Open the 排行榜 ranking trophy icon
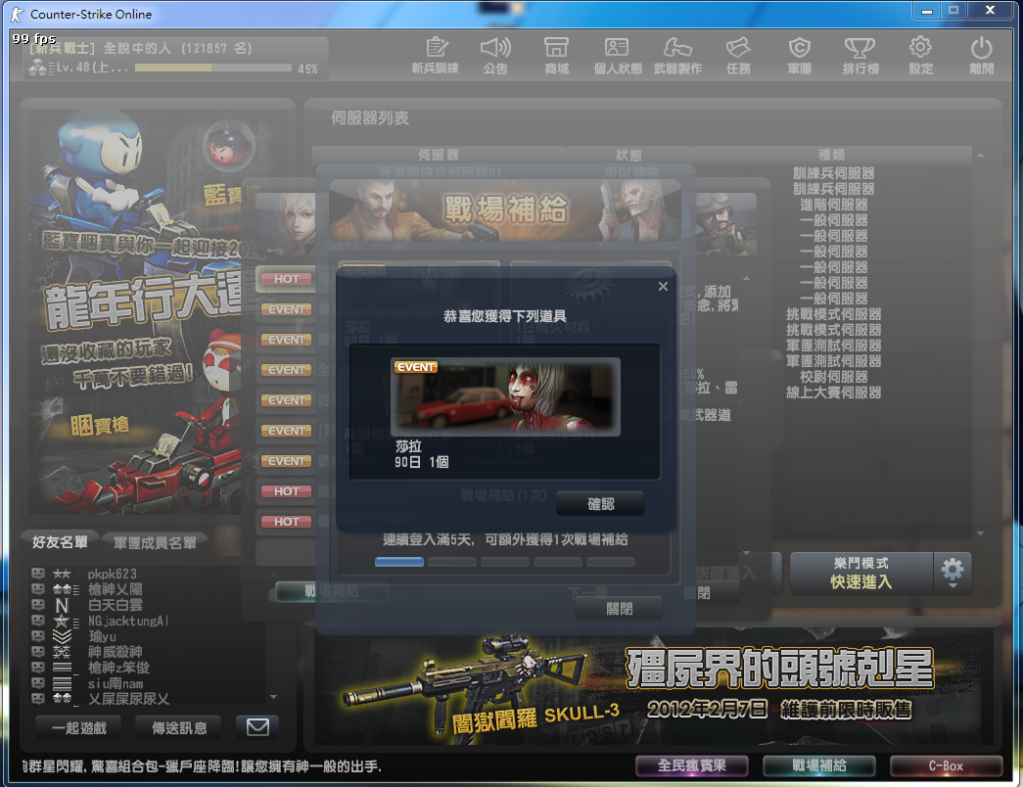 coord(860,55)
